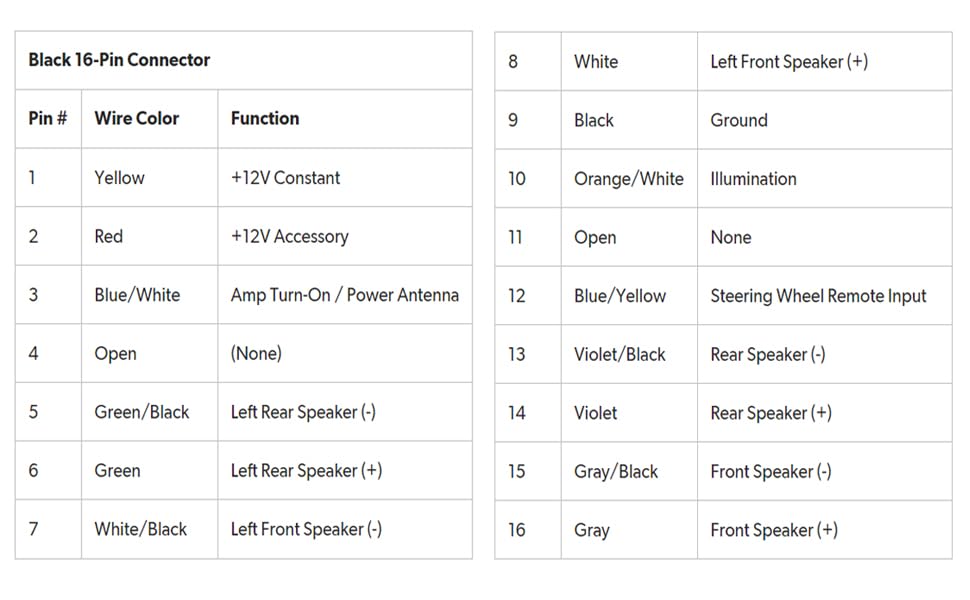Click the Ground function cell
Image resolution: width=970 pixels, height=600 pixels.
point(738,120)
